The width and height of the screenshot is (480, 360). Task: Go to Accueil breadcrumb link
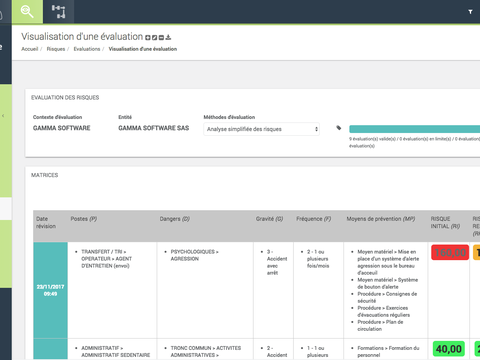(30, 49)
